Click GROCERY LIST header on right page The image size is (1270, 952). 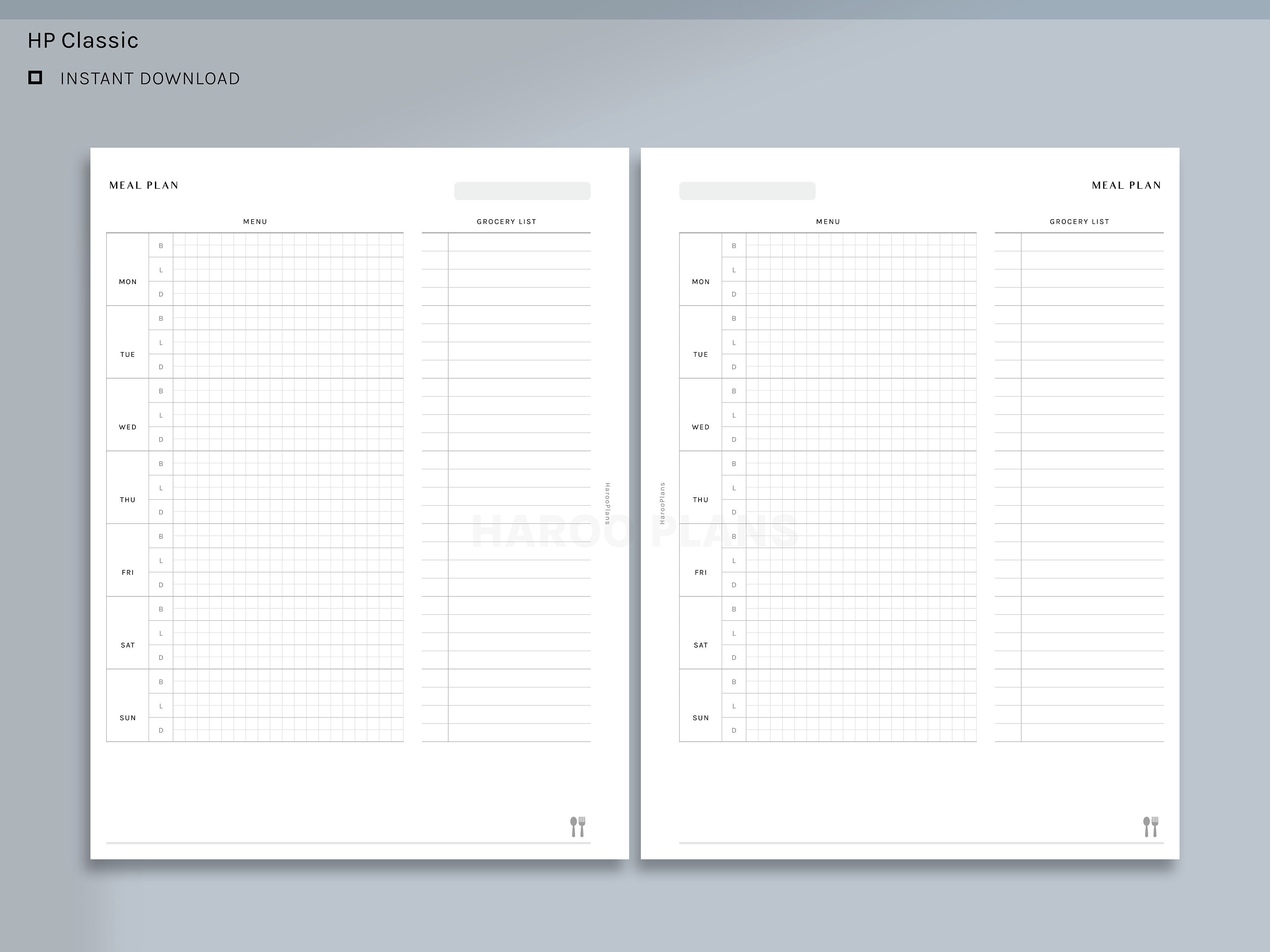click(x=1079, y=222)
